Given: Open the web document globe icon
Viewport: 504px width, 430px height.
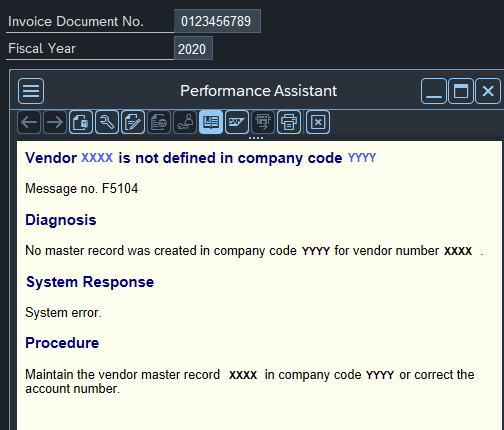Looking at the screenshot, I should [x=159, y=122].
